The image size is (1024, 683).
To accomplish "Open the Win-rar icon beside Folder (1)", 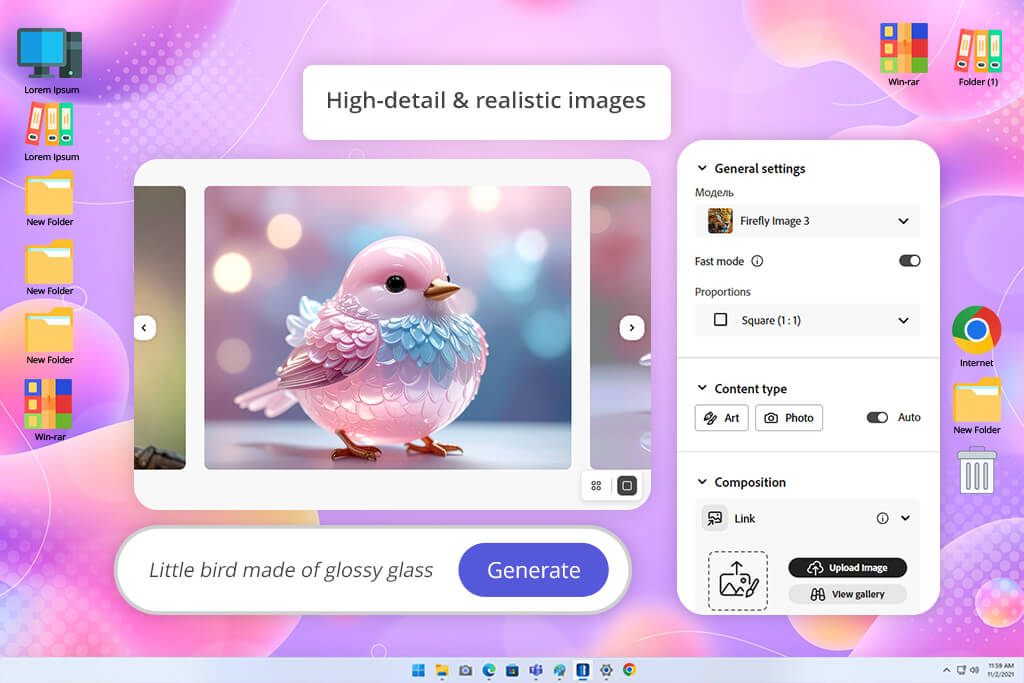I will point(904,56).
